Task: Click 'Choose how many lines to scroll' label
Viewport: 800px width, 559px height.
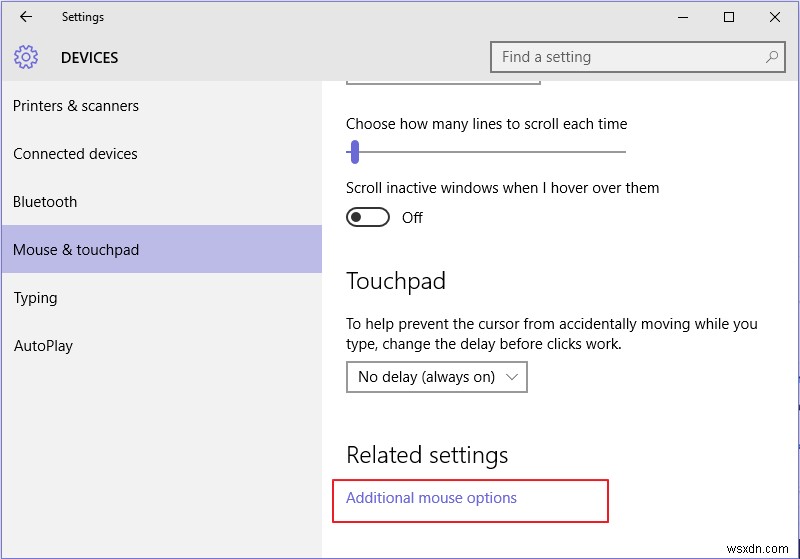Action: tap(486, 124)
